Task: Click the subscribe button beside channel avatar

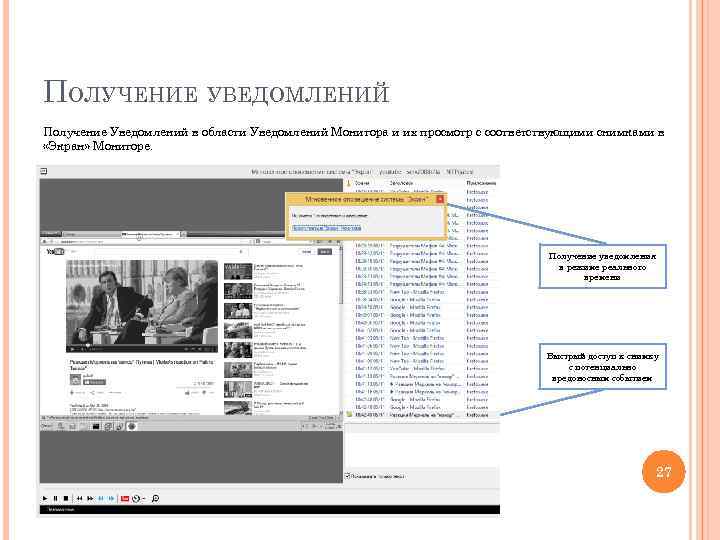Action: click(94, 382)
